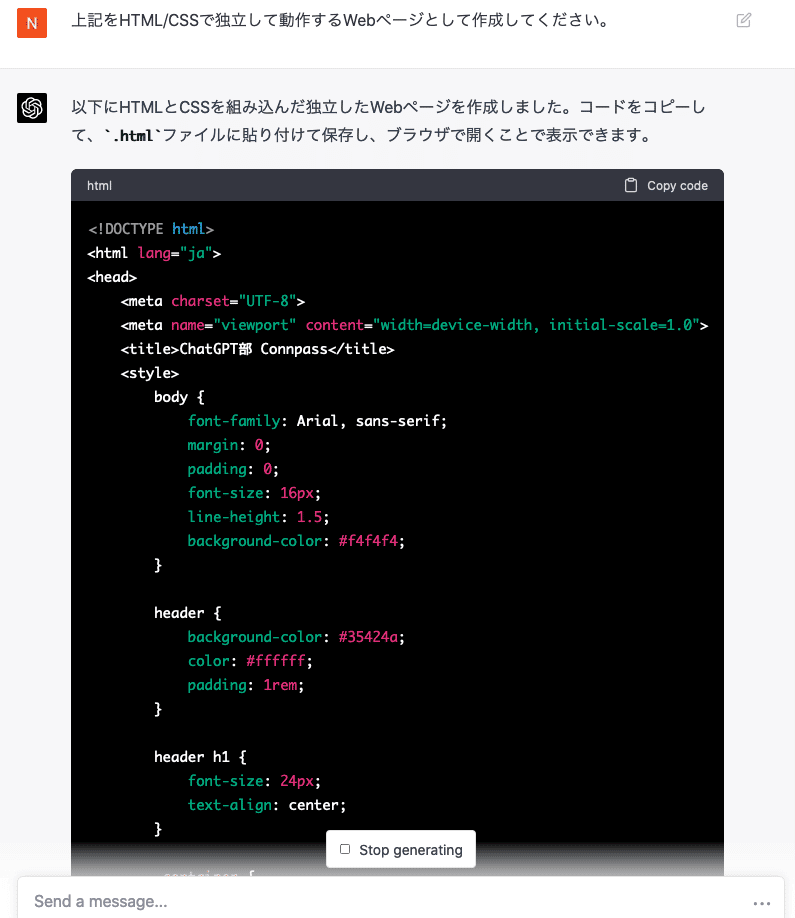Image resolution: width=795 pixels, height=918 pixels.
Task: Click the #f4f4f4 background-color line
Action: (296, 541)
